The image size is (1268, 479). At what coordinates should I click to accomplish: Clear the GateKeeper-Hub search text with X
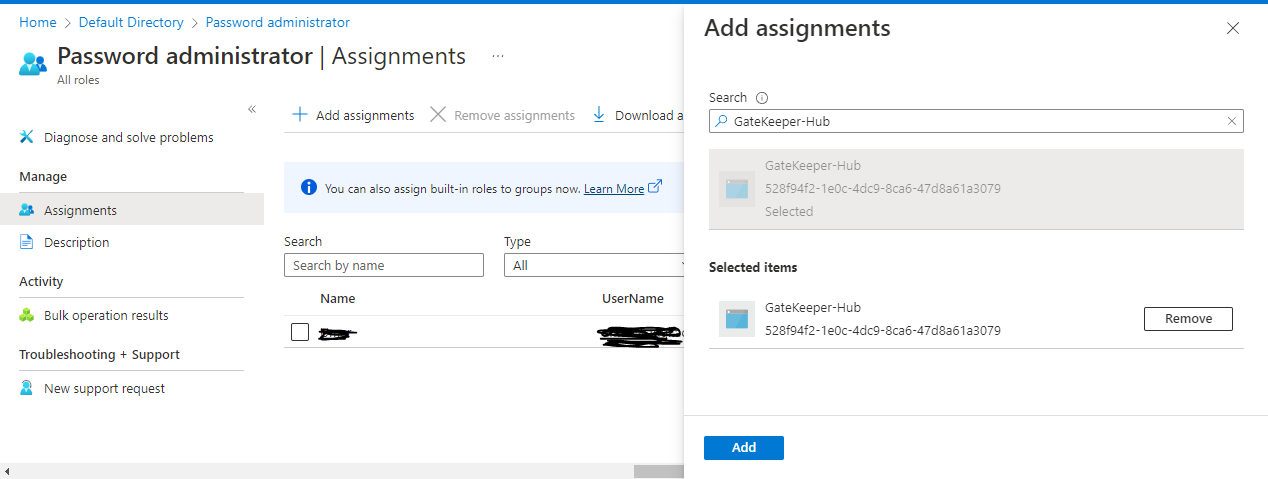coord(1232,121)
